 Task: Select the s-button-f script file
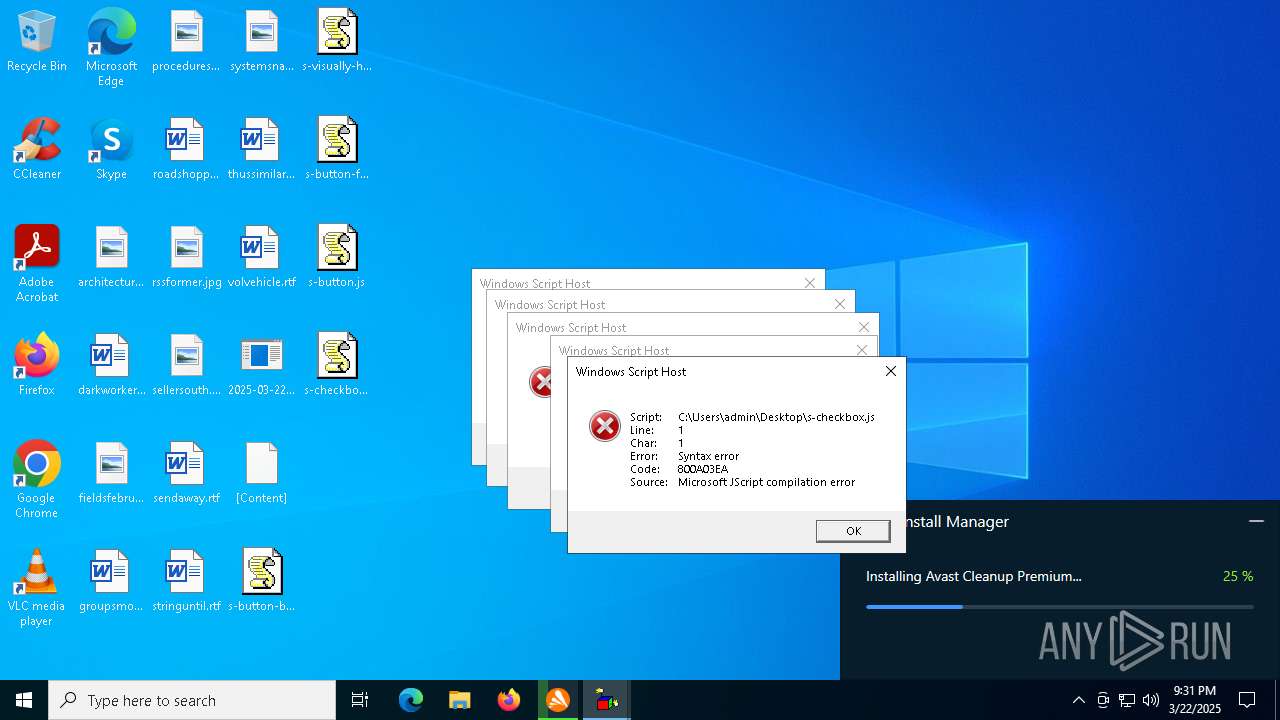(x=337, y=150)
